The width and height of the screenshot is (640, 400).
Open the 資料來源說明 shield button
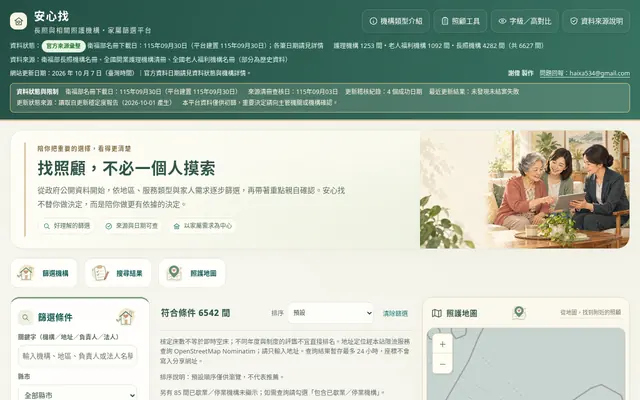tap(596, 21)
